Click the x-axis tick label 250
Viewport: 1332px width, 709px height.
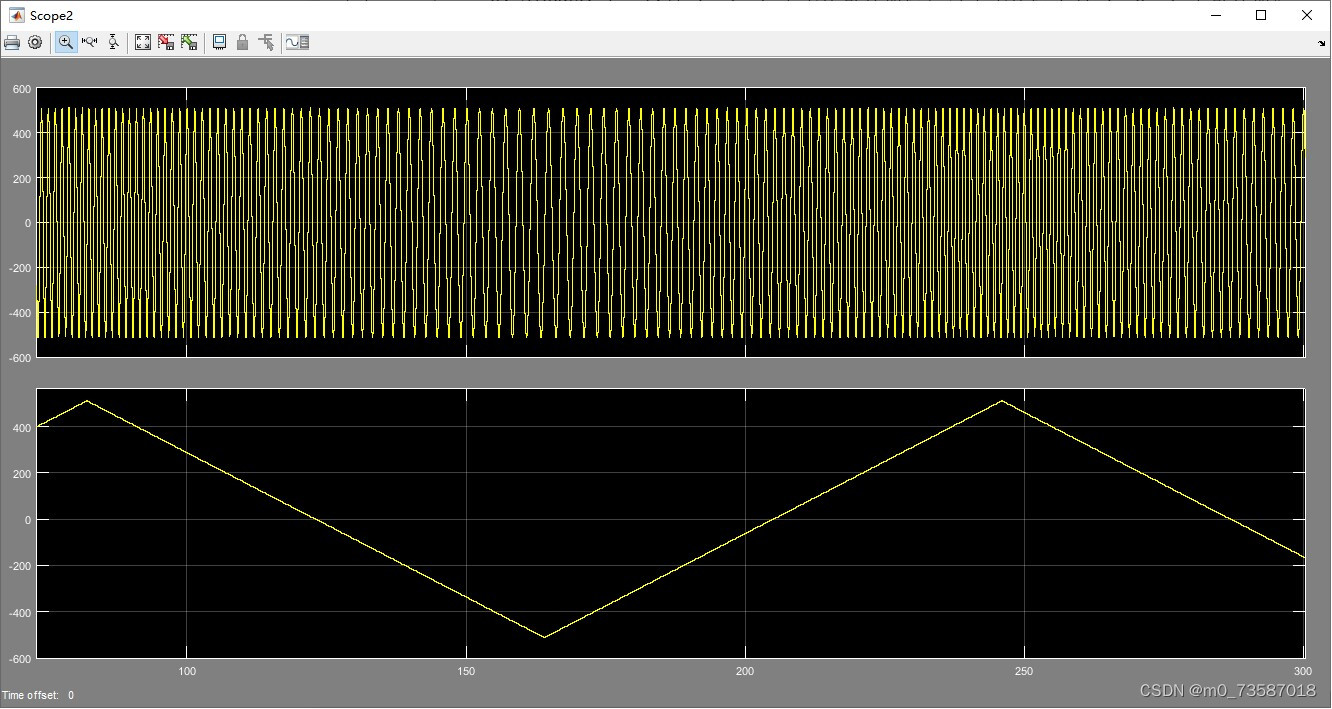coord(1025,670)
